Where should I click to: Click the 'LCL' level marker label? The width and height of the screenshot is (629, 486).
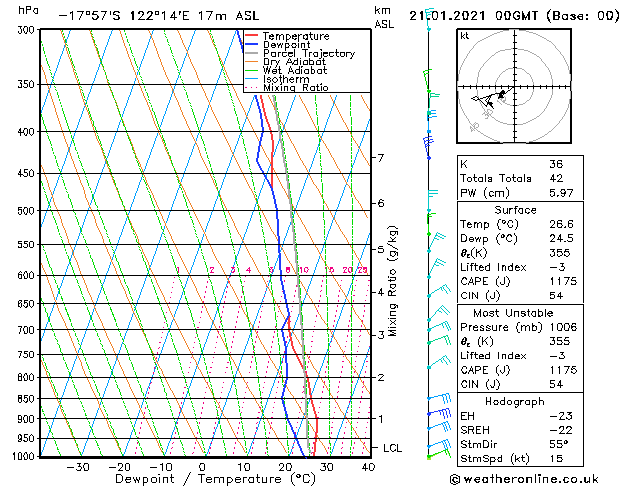click(x=392, y=448)
